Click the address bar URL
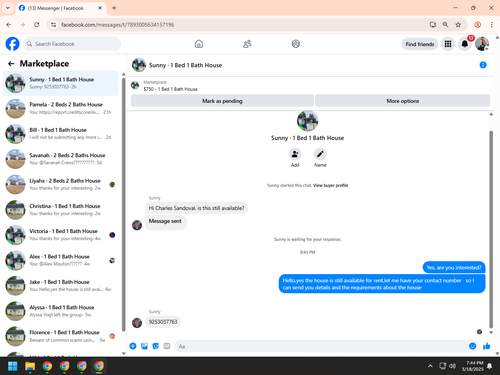 click(117, 25)
